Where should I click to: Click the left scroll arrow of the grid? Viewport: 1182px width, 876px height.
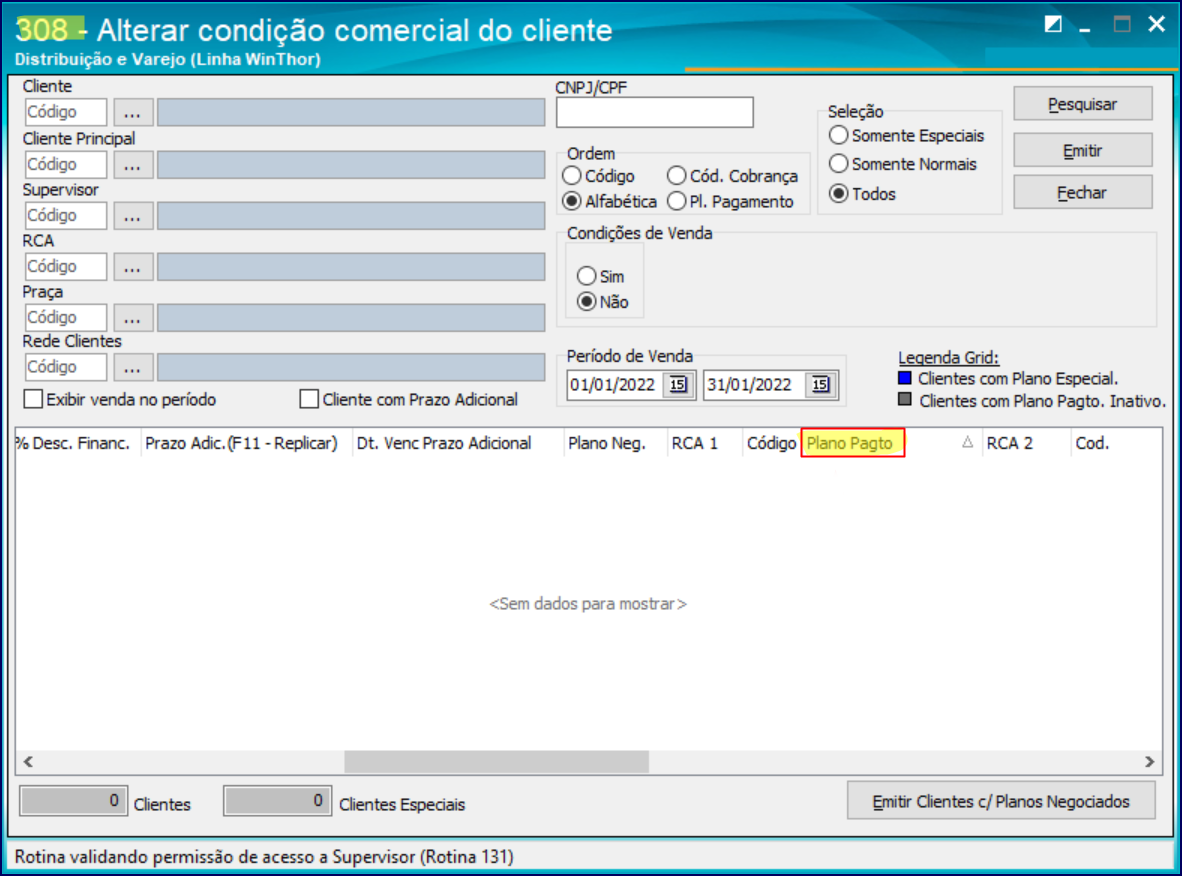pos(29,761)
